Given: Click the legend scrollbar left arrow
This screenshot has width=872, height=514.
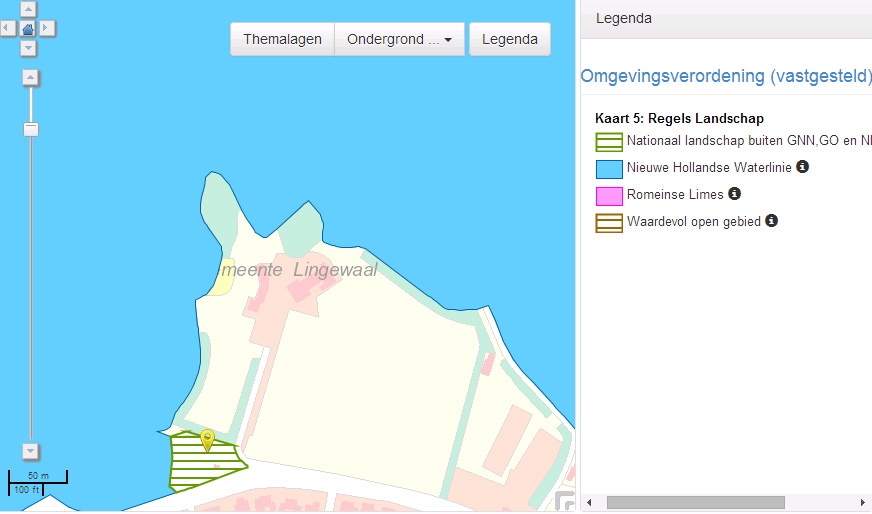Looking at the screenshot, I should tap(589, 502).
